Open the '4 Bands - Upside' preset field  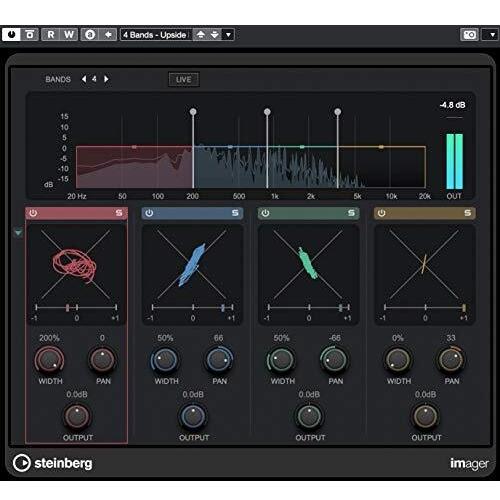(x=156, y=35)
